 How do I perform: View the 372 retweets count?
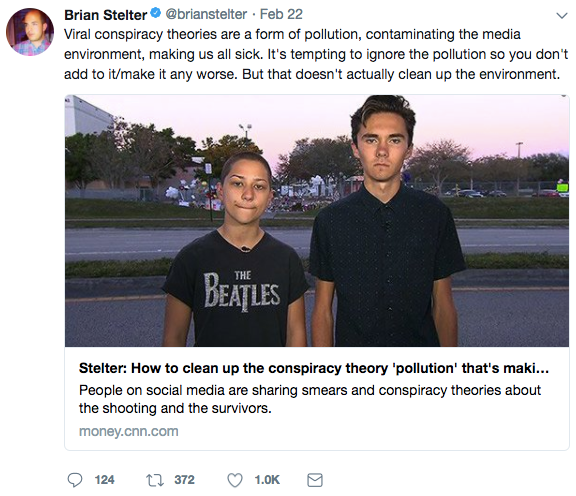184,480
